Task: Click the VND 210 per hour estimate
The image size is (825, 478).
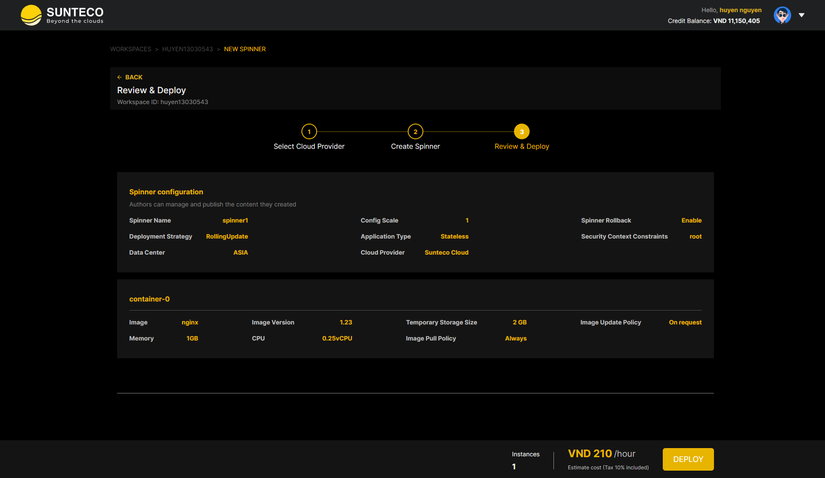Action: pyautogui.click(x=601, y=454)
